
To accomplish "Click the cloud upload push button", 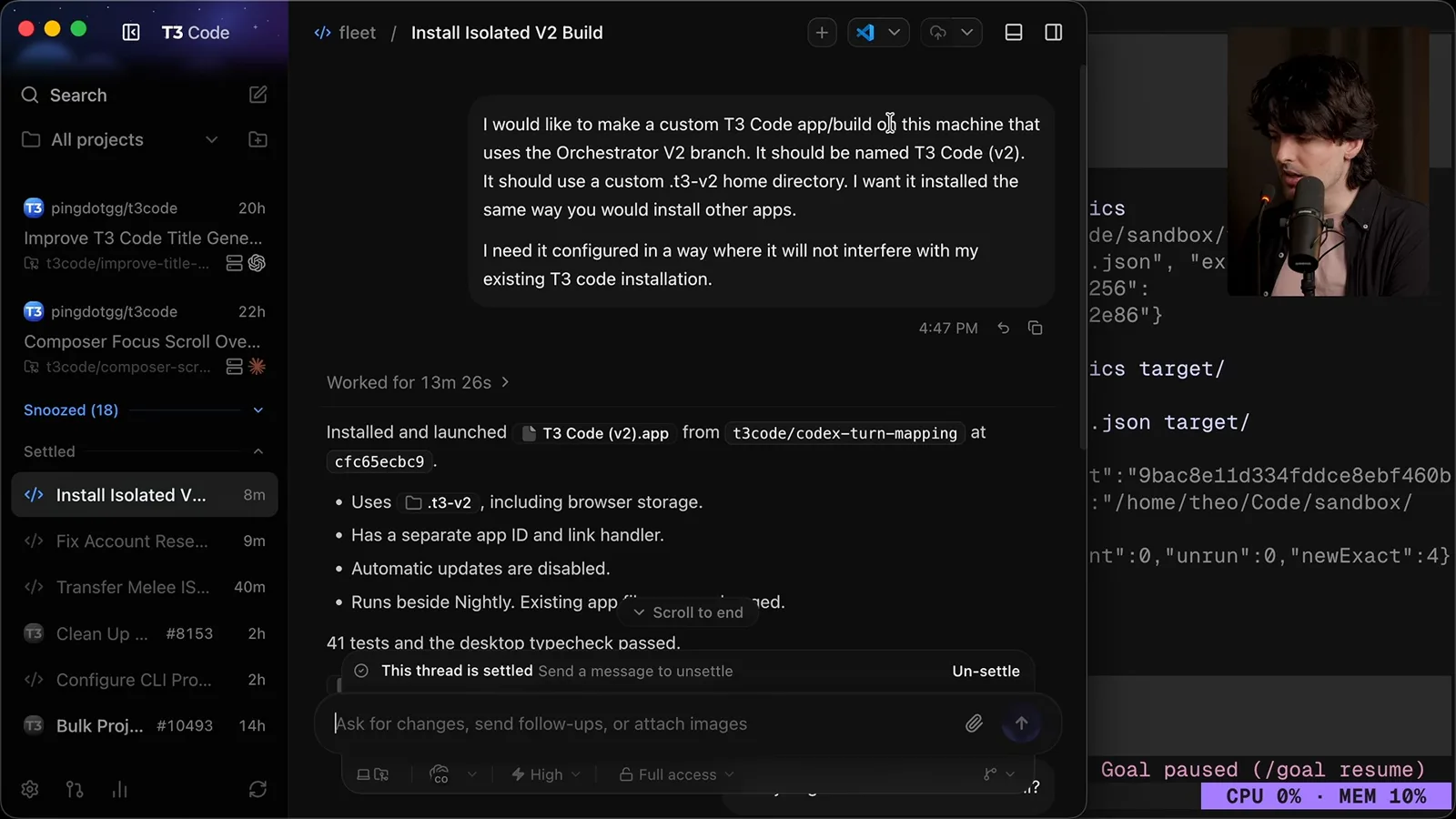I will point(937,33).
